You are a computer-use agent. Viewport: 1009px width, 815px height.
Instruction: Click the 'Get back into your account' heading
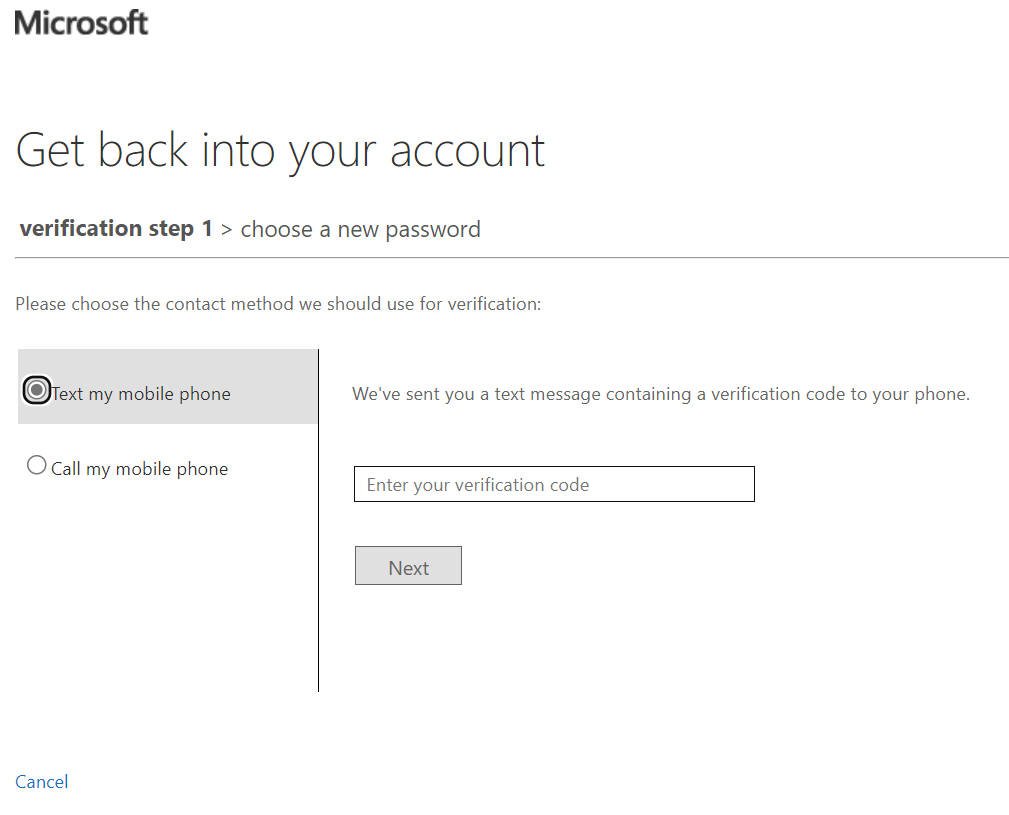click(281, 151)
